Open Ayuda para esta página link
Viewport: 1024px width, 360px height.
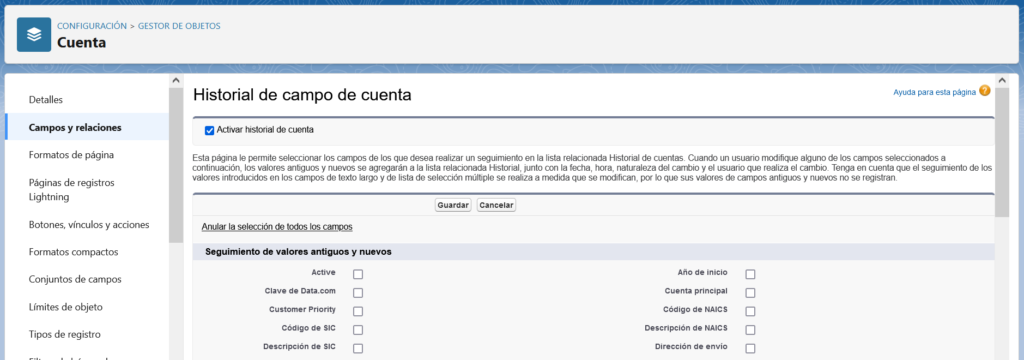[935, 93]
